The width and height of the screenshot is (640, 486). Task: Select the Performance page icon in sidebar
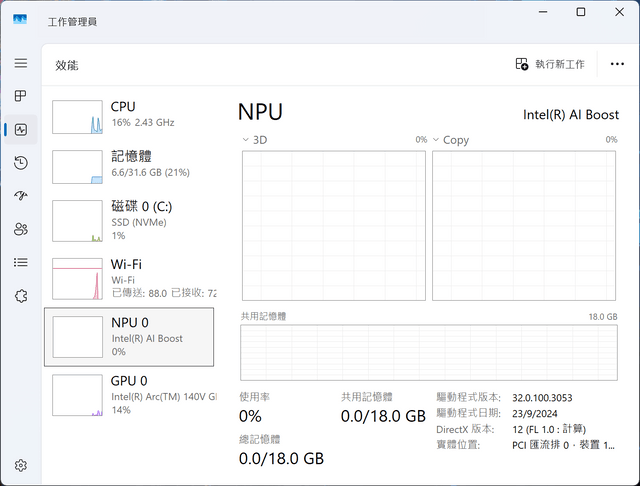[x=21, y=130]
